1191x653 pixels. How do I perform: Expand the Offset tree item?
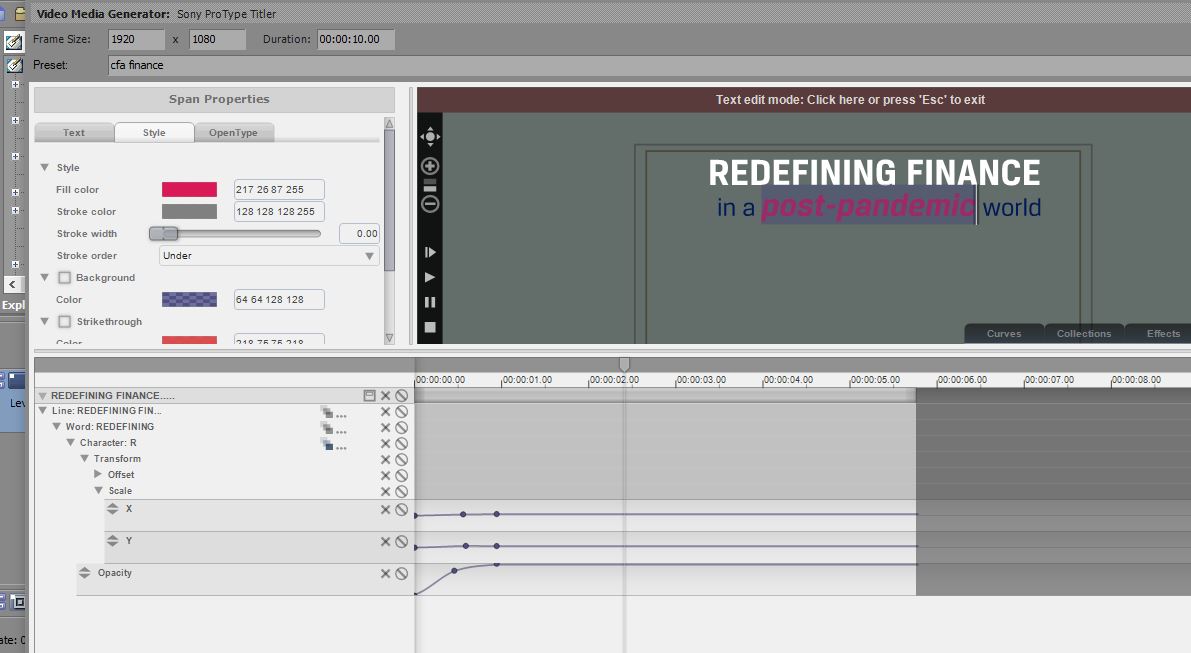tap(98, 475)
